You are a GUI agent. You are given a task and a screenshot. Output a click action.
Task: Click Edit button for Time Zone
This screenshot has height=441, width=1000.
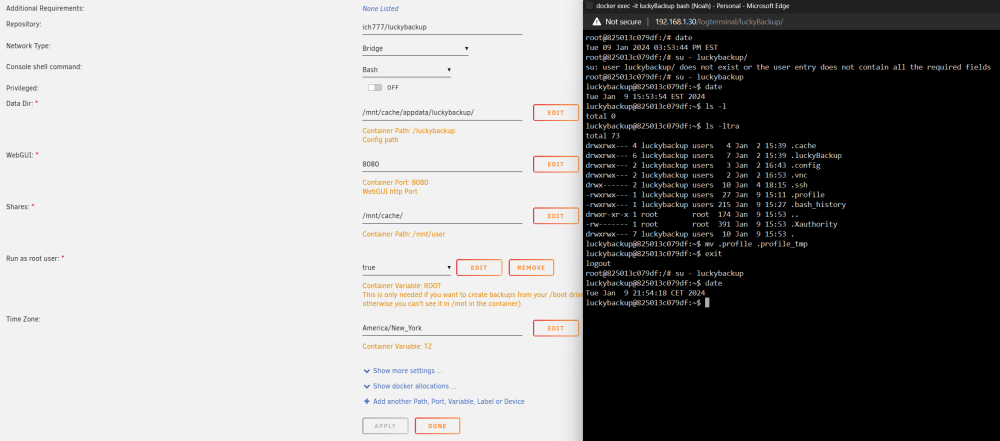click(x=555, y=328)
